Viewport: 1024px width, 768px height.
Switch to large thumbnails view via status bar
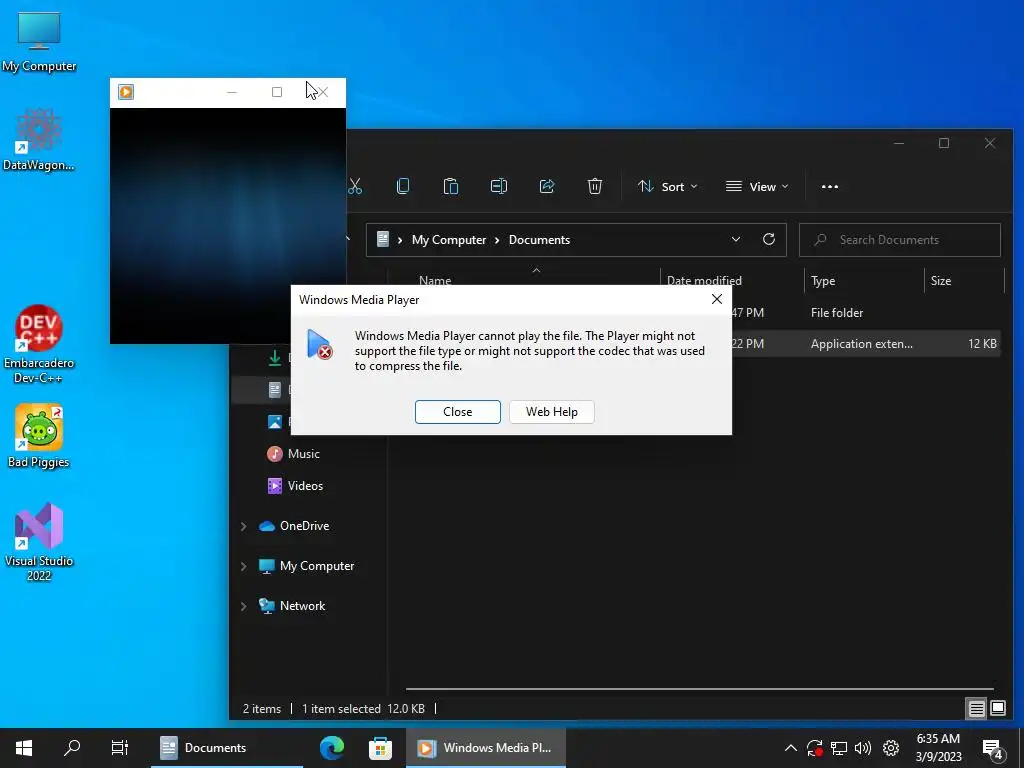coord(998,708)
